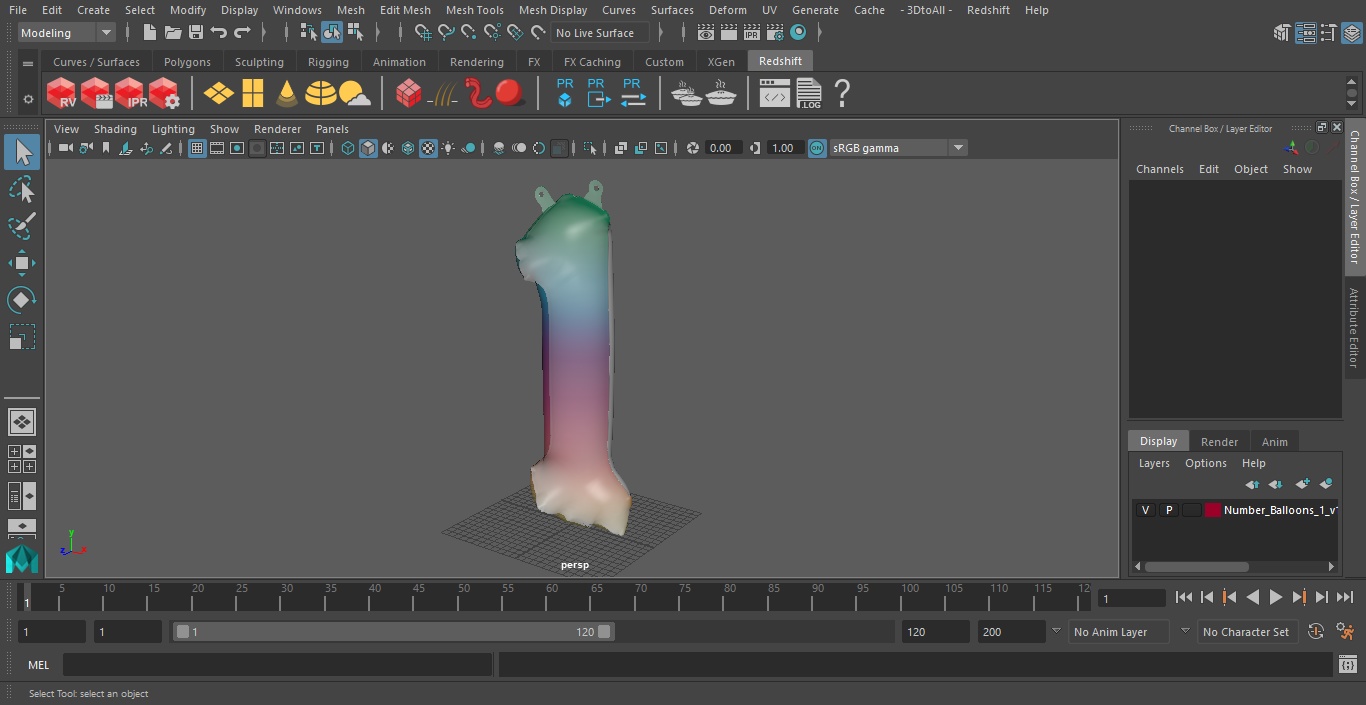Viewport: 1366px width, 705px height.
Task: Open the Layers menu in Layer Editor
Action: 1154,463
